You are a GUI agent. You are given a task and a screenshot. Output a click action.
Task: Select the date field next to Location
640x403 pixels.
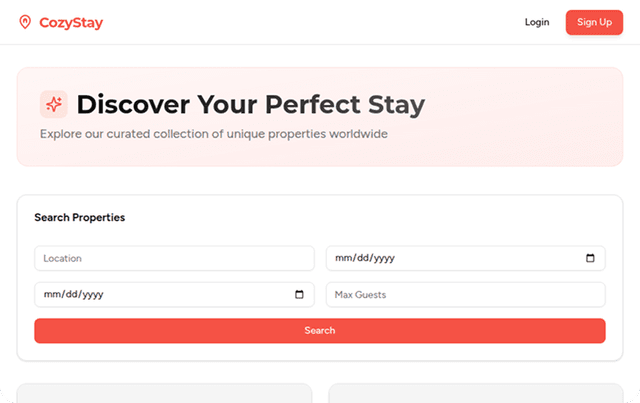pyautogui.click(x=450, y=258)
